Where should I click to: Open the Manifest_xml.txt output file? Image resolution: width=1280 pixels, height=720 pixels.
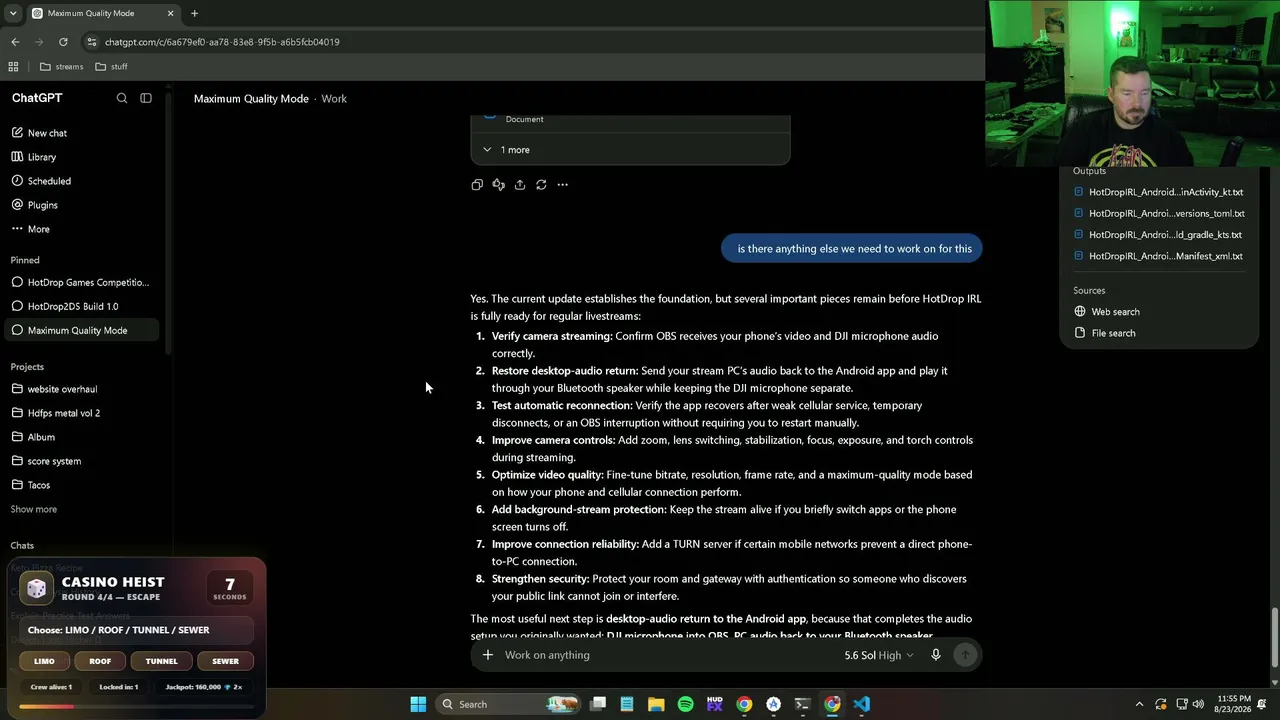[x=1159, y=256]
